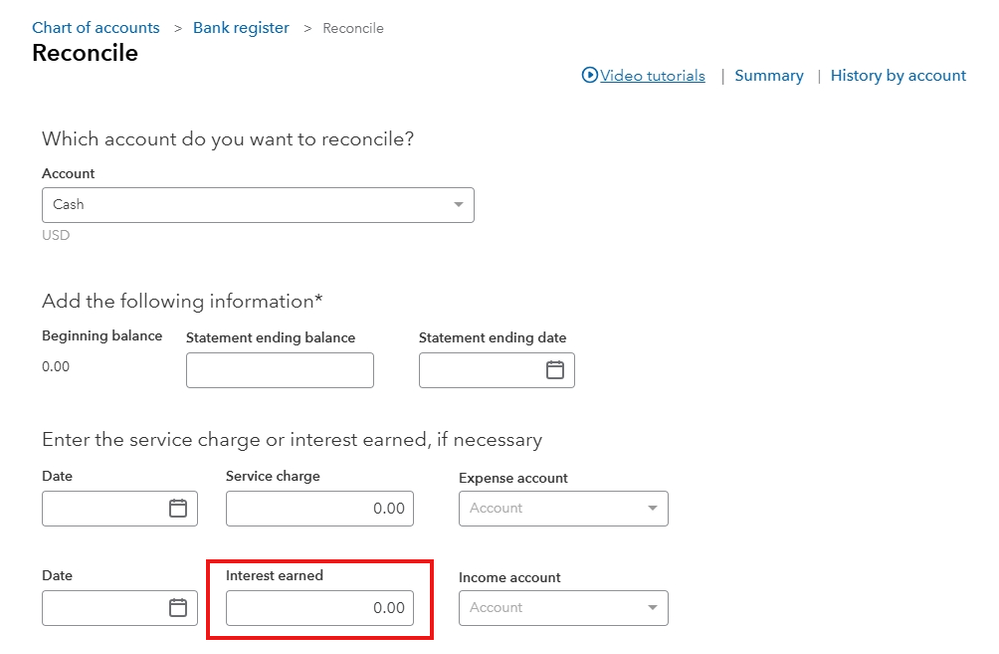Click the Interest earned amount field
This screenshot has width=999, height=654.
click(319, 607)
